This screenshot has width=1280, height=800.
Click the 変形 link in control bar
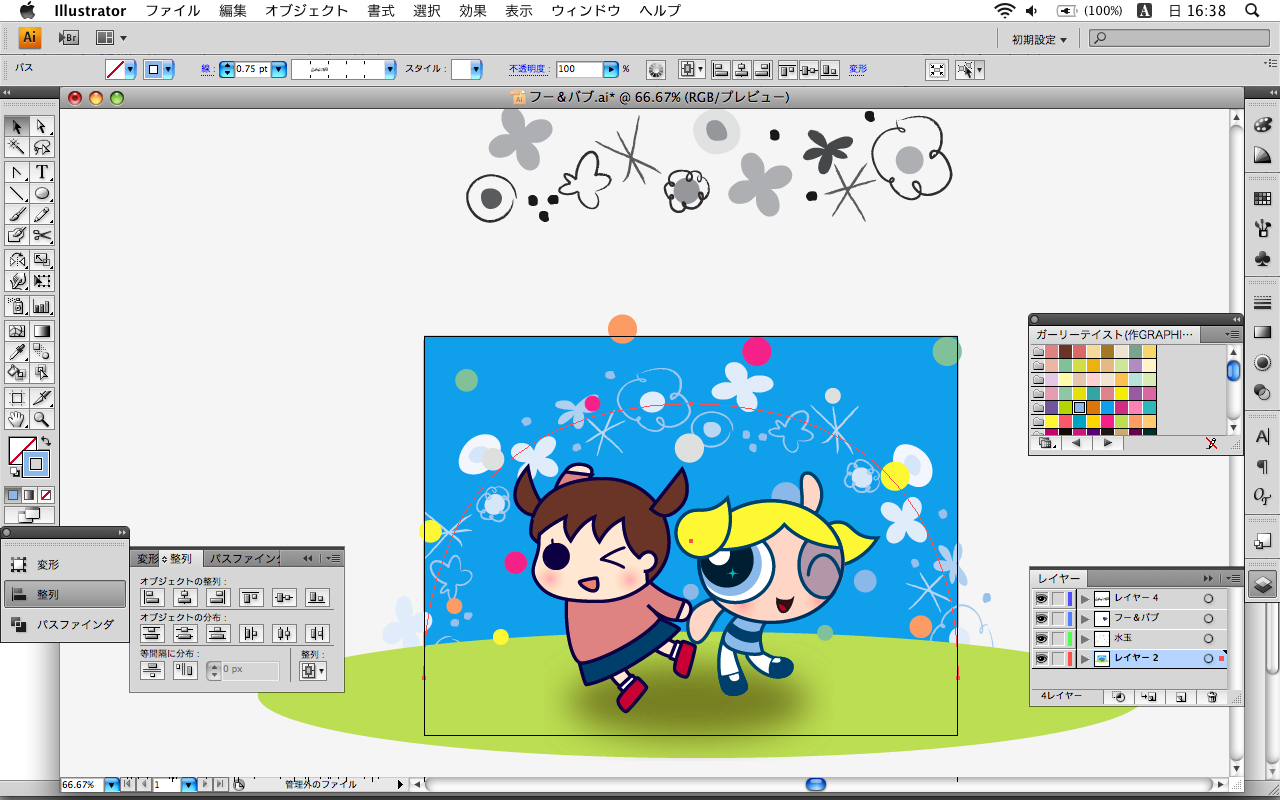point(858,69)
